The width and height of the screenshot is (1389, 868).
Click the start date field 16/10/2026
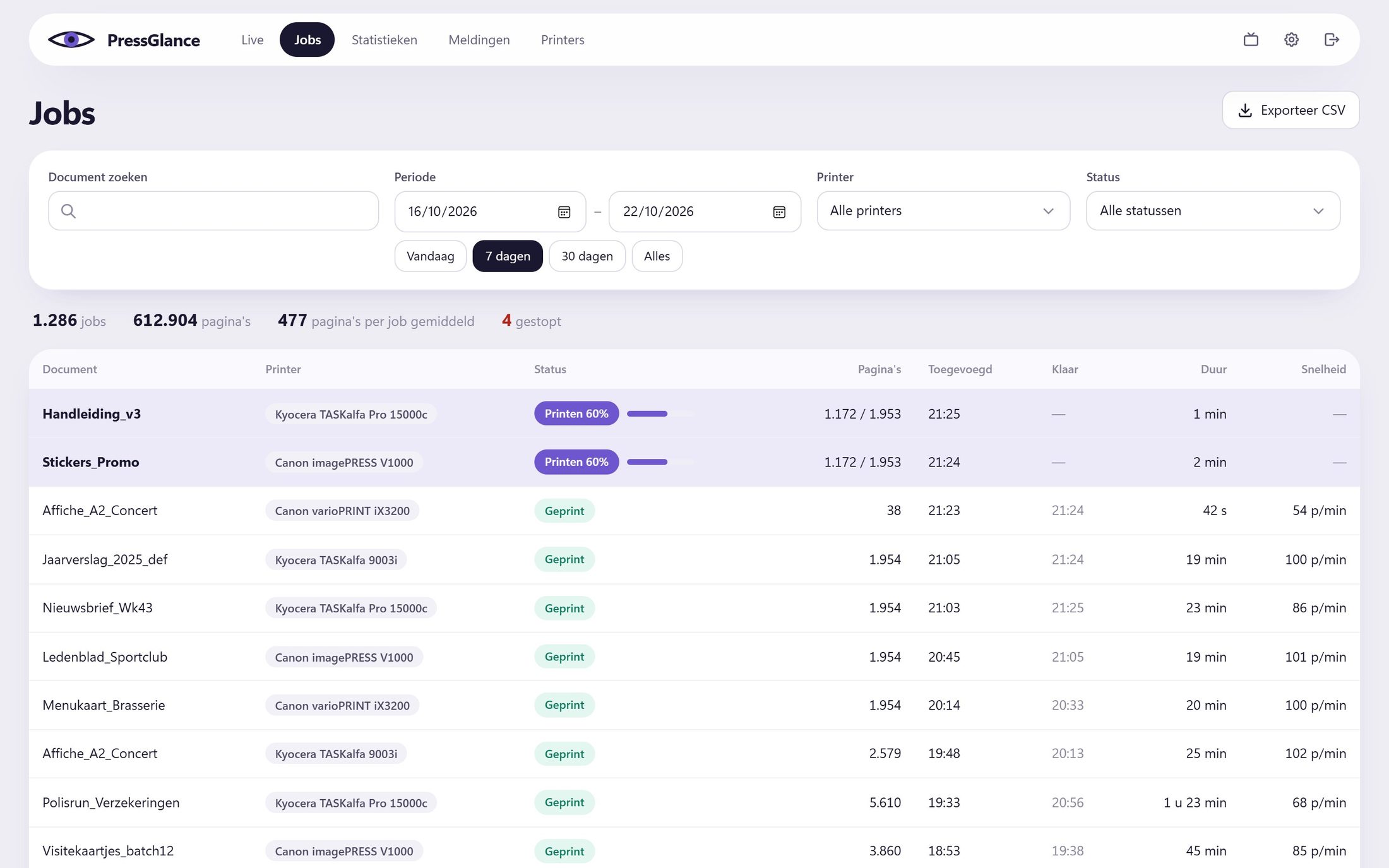pyautogui.click(x=490, y=212)
